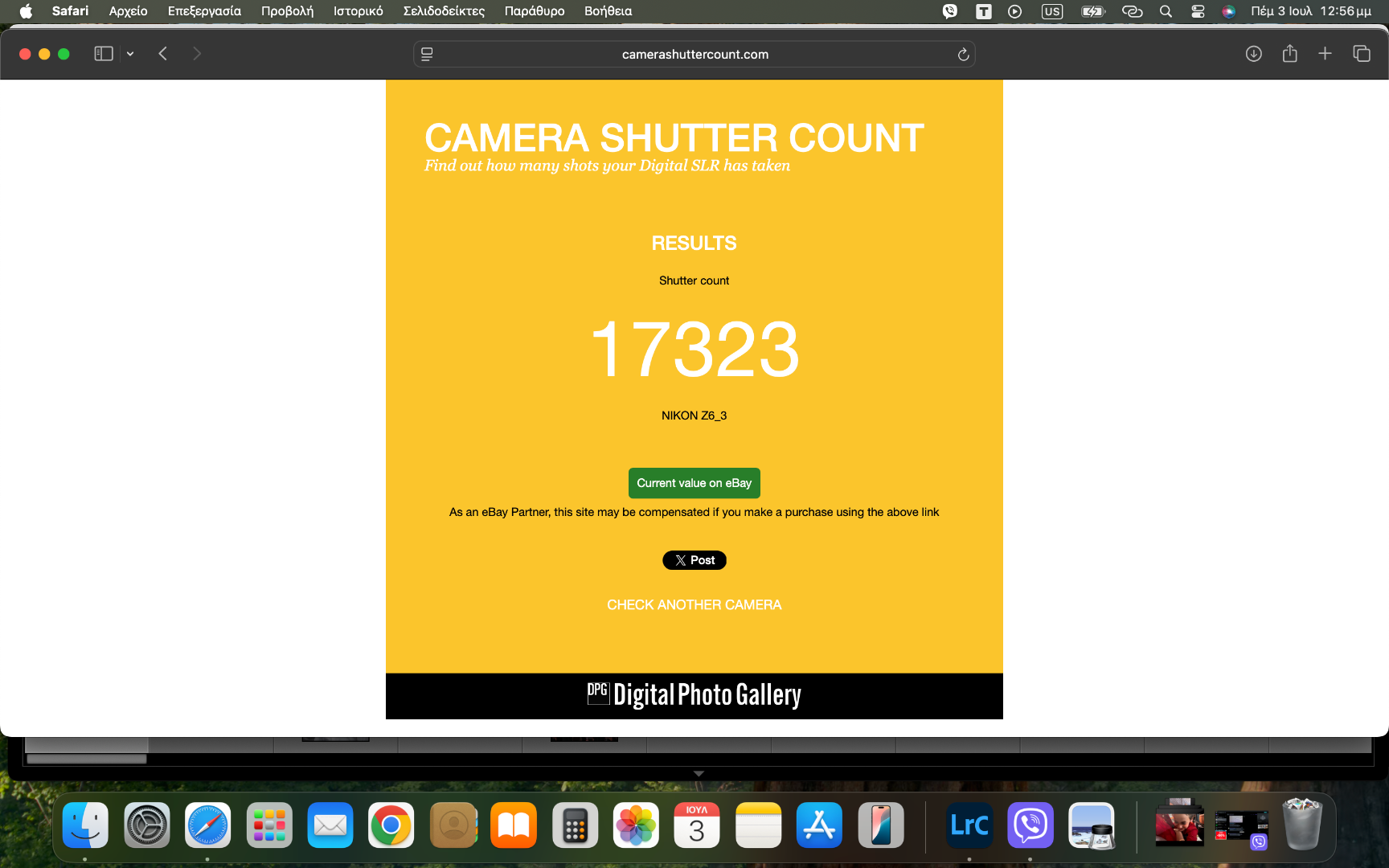Screen dimensions: 1389x868
Task: Open Calendar from the Dock
Action: tap(697, 825)
